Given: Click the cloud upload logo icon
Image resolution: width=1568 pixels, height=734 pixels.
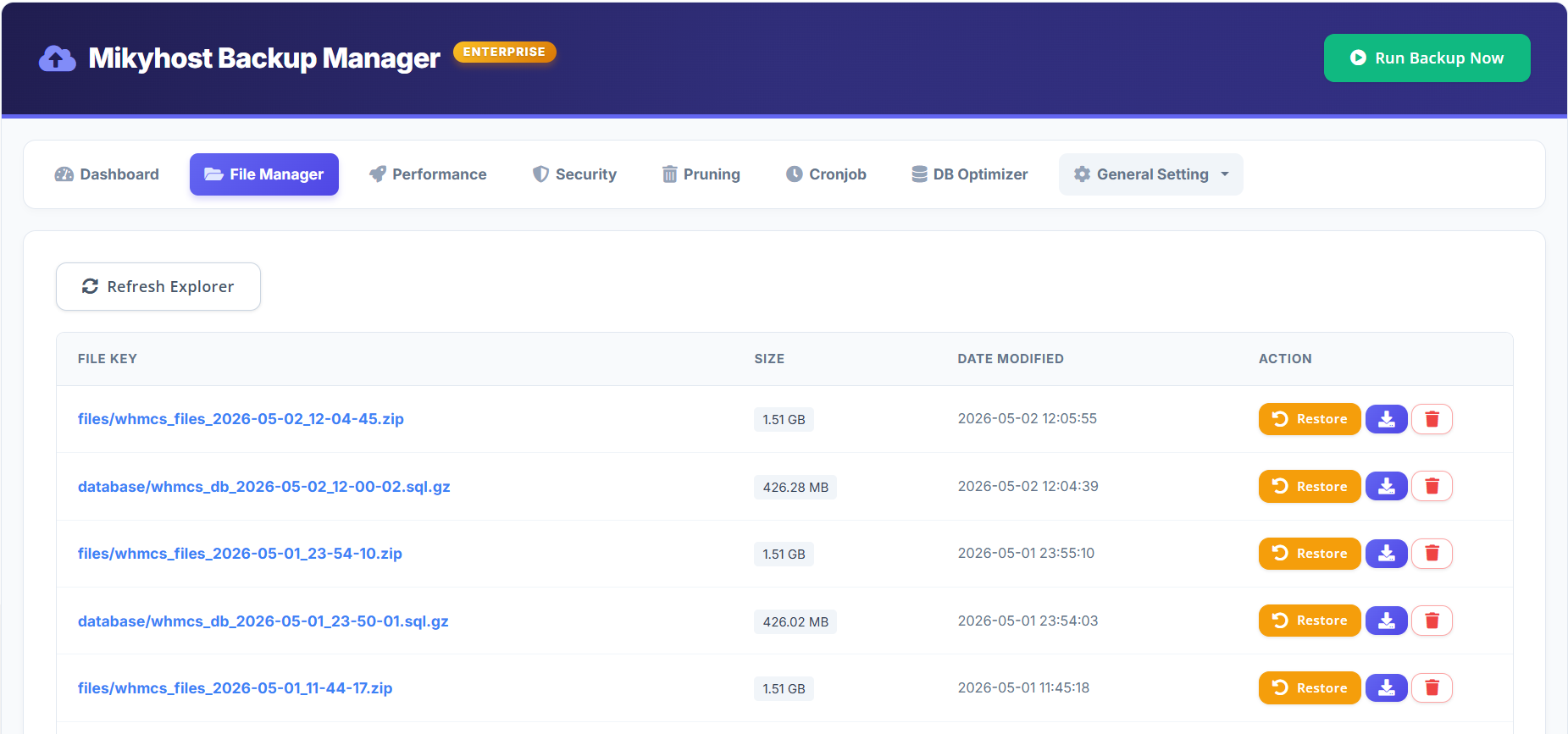Looking at the screenshot, I should point(57,58).
